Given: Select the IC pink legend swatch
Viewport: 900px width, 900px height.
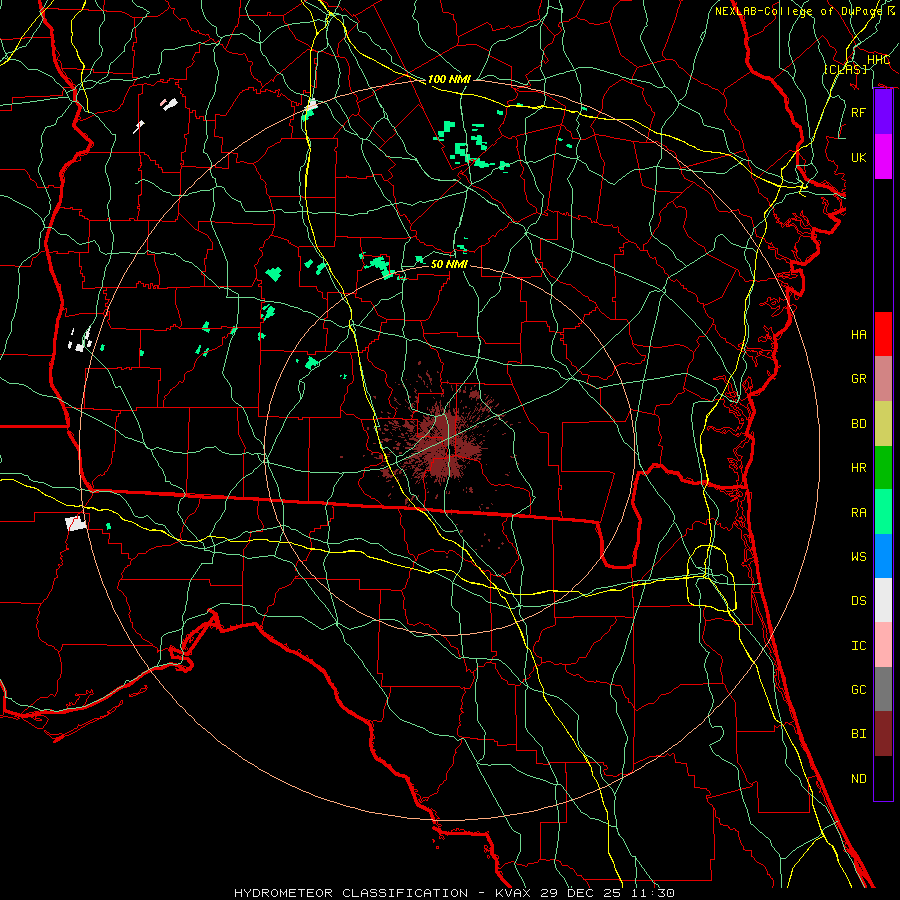Looking at the screenshot, I should pos(883,645).
